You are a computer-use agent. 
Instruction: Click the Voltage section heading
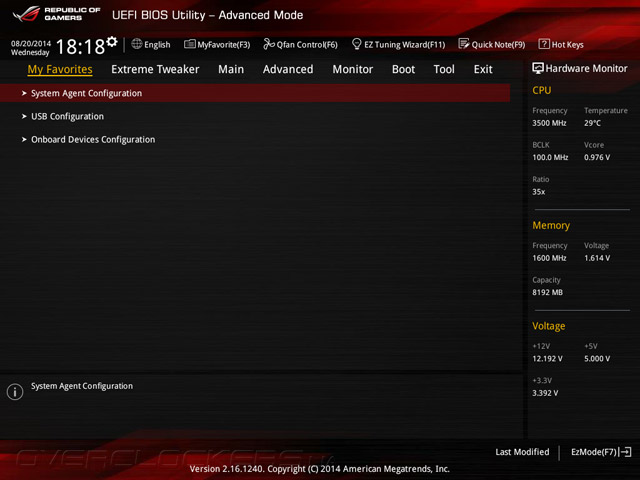click(549, 326)
